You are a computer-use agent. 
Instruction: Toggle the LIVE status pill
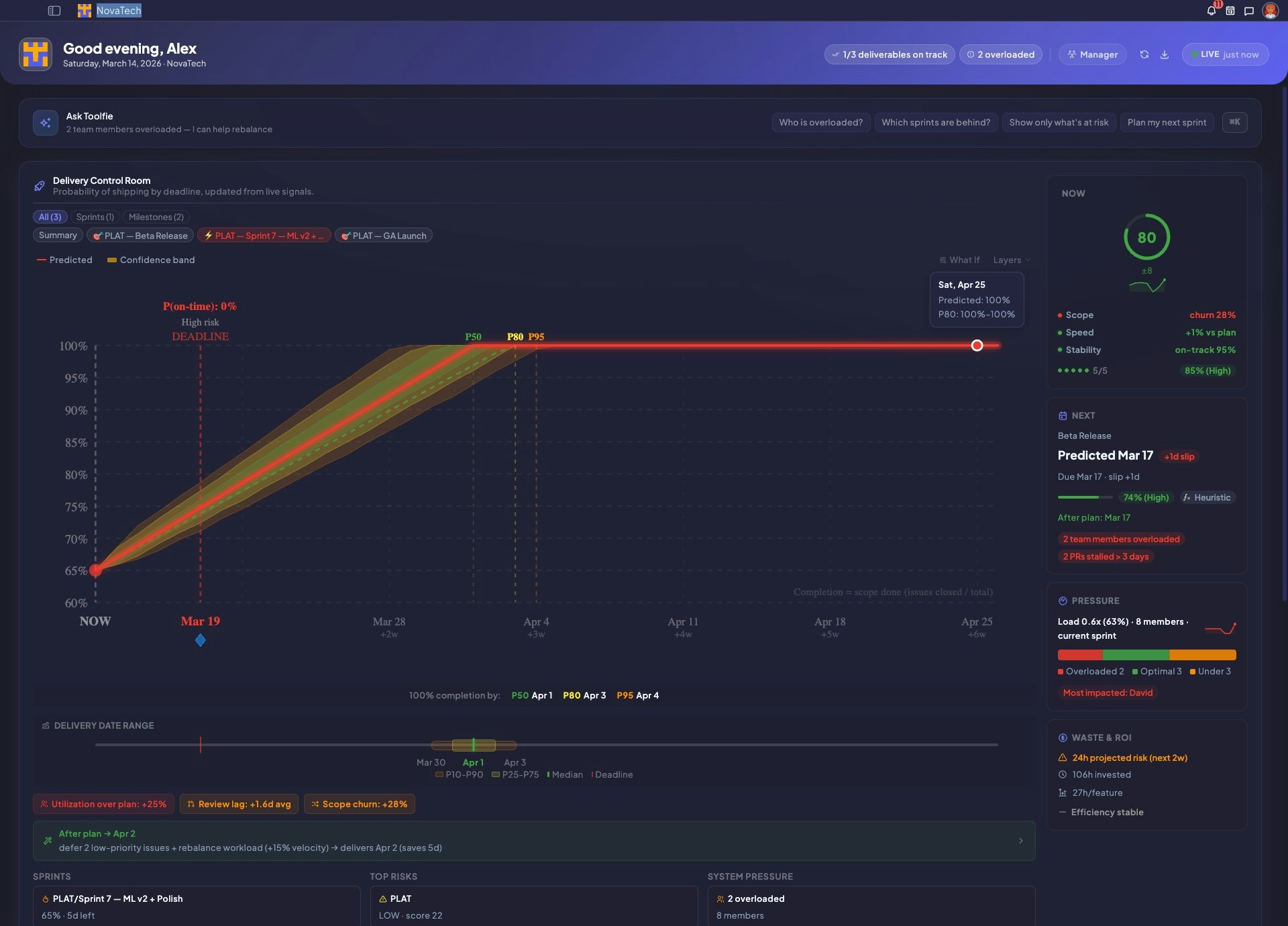coord(1225,54)
